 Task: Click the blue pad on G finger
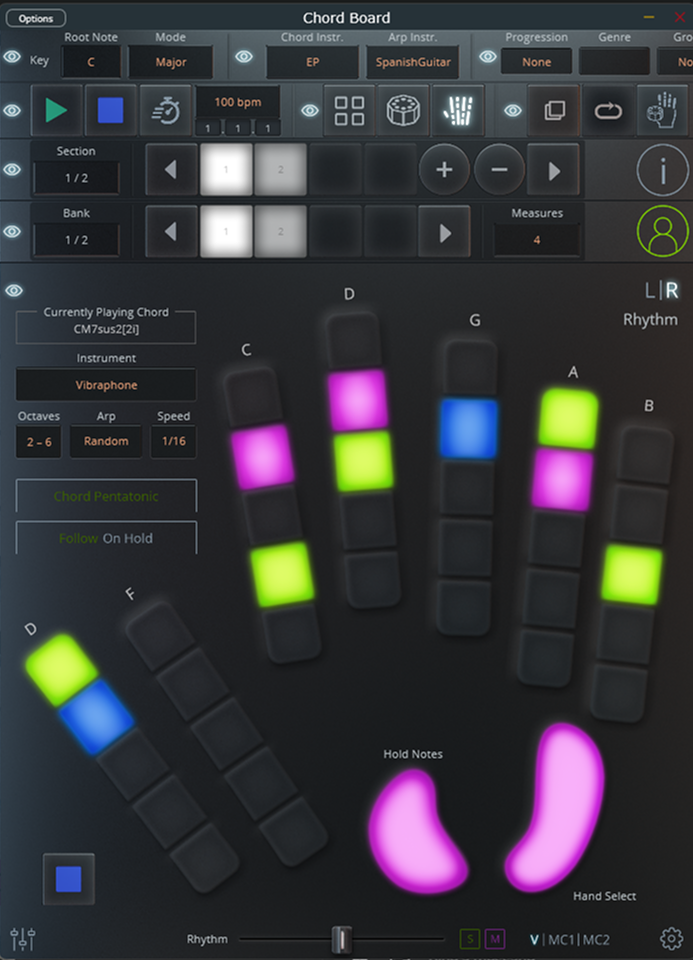tap(469, 428)
